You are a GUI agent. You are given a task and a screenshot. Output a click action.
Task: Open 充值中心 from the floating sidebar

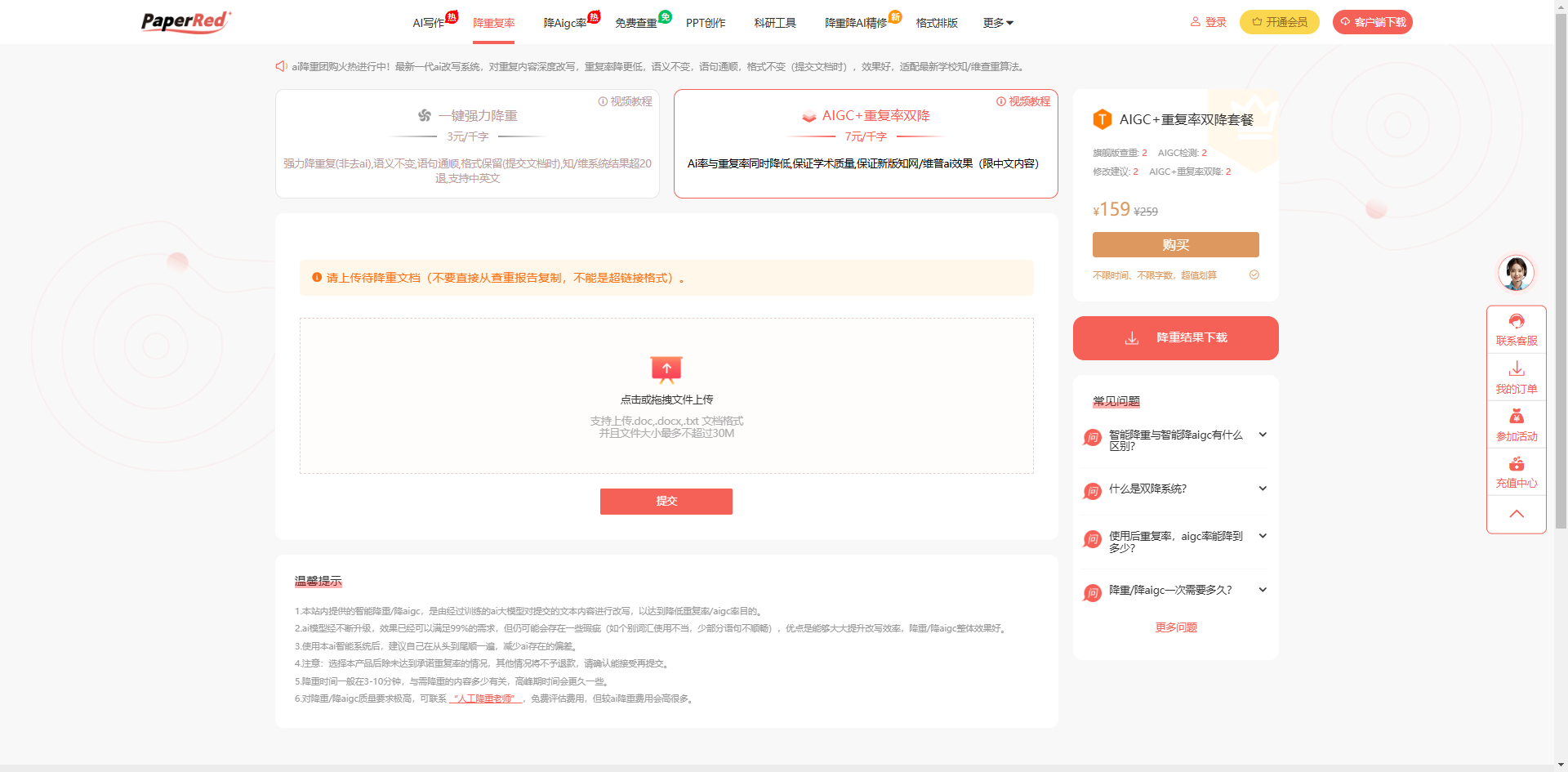[1517, 472]
